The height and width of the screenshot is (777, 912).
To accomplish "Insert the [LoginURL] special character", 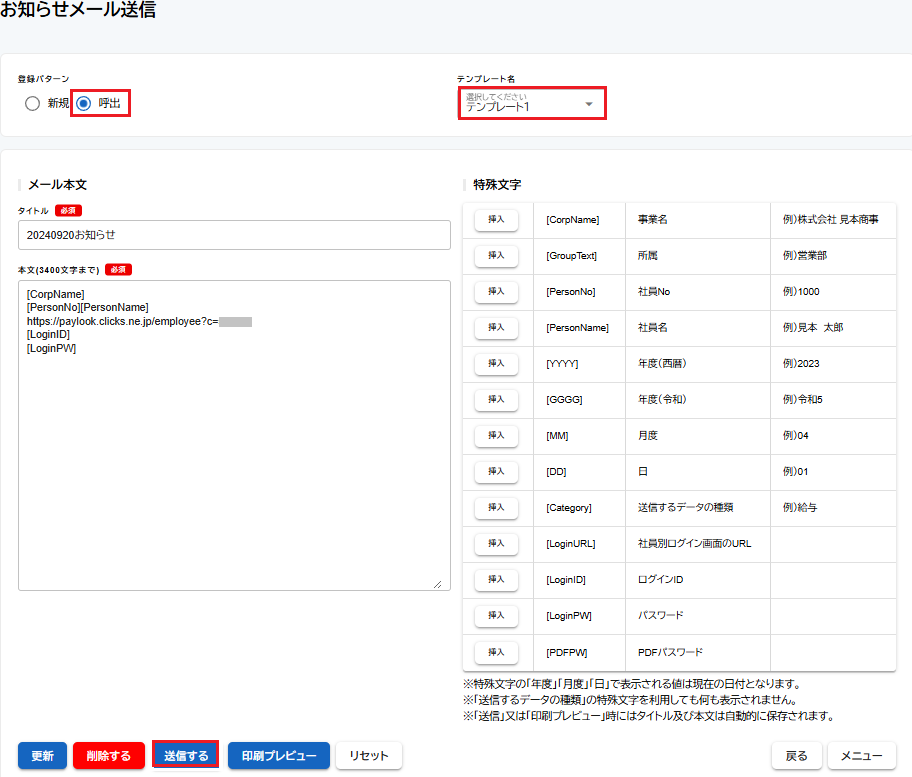I will (496, 544).
